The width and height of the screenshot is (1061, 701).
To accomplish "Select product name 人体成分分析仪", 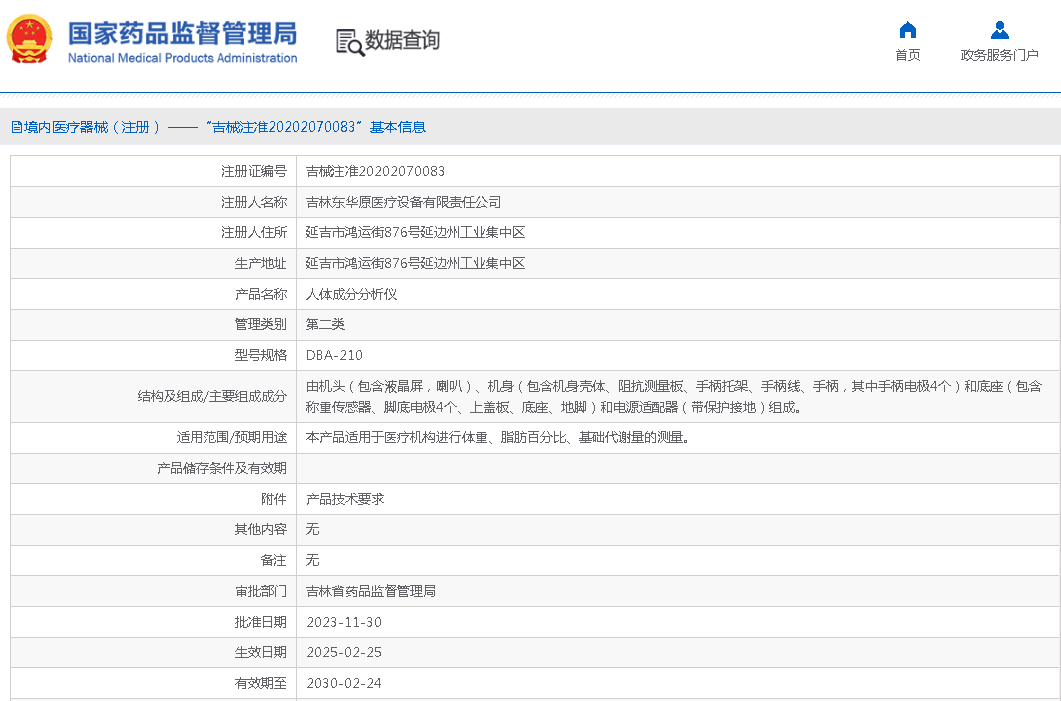I will 351,294.
